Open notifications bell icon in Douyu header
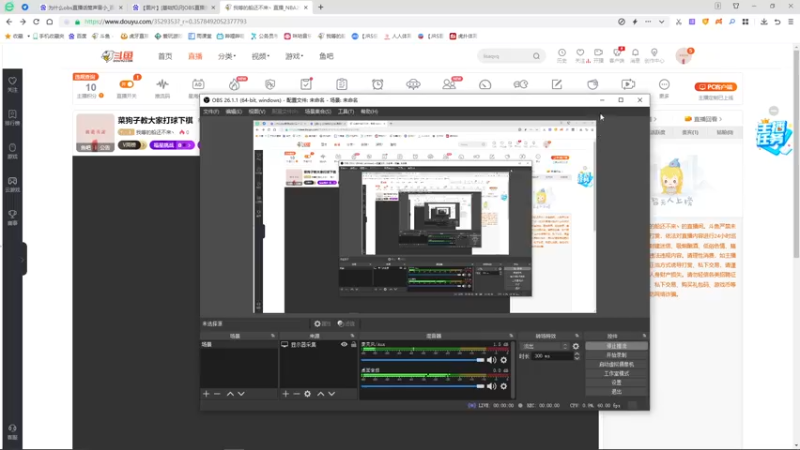 635,55
